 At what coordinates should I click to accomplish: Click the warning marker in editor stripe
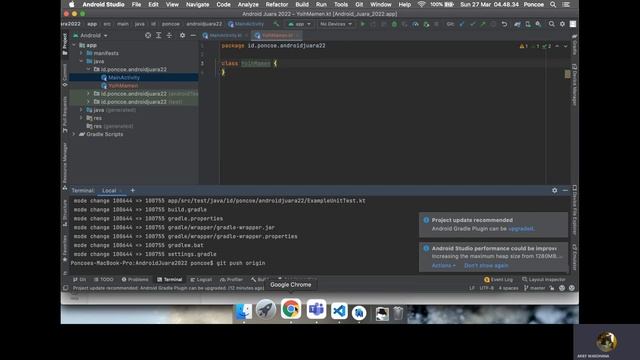click(567, 74)
